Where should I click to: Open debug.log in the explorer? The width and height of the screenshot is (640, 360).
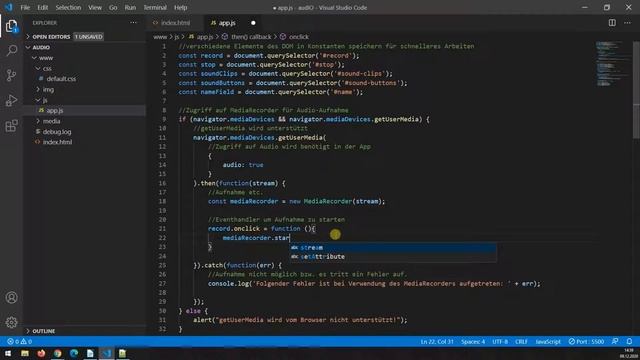coord(57,132)
